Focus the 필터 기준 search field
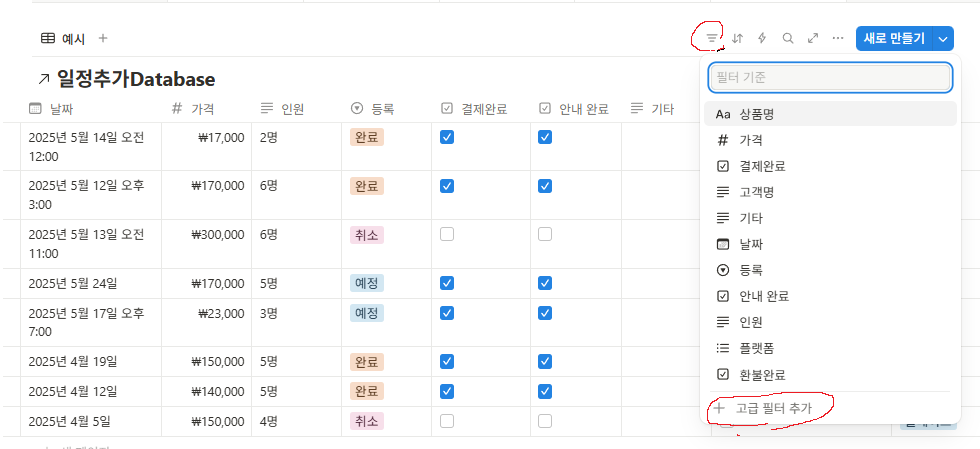The image size is (980, 449). coord(830,78)
